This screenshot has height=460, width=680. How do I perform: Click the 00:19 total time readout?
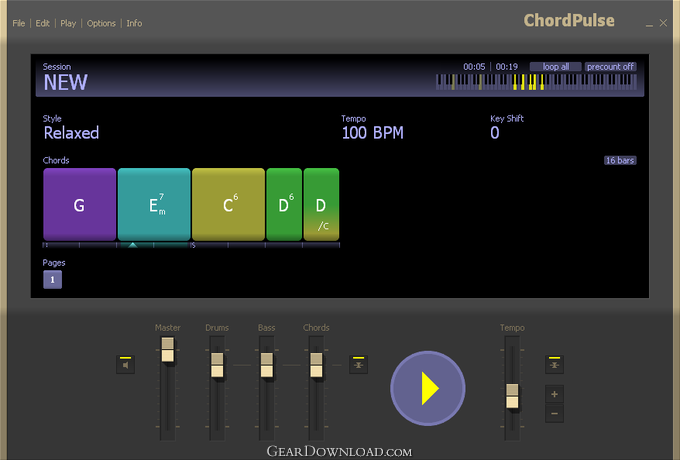[x=507, y=67]
